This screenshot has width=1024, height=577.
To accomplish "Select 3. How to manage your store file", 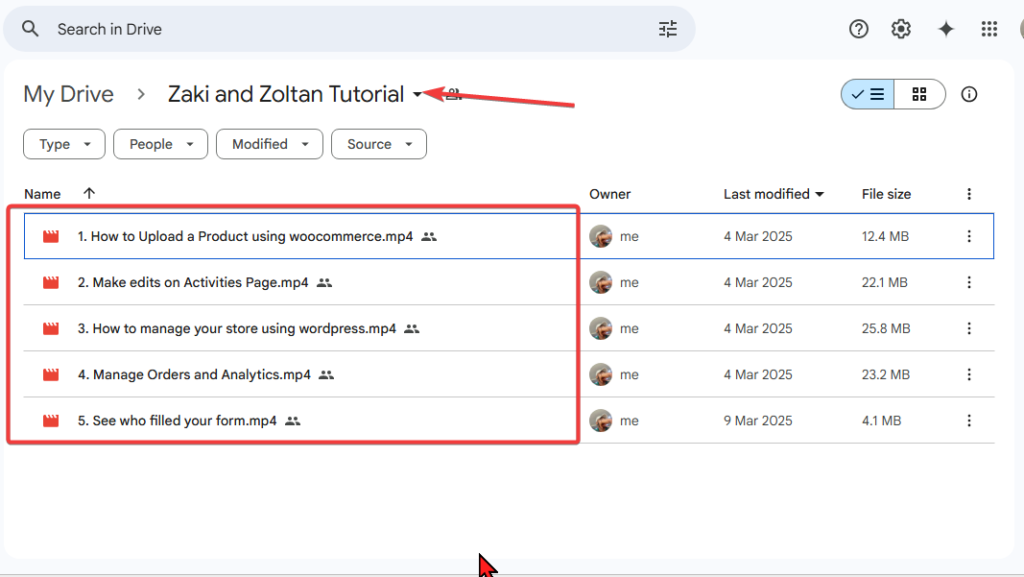I will click(x=237, y=328).
